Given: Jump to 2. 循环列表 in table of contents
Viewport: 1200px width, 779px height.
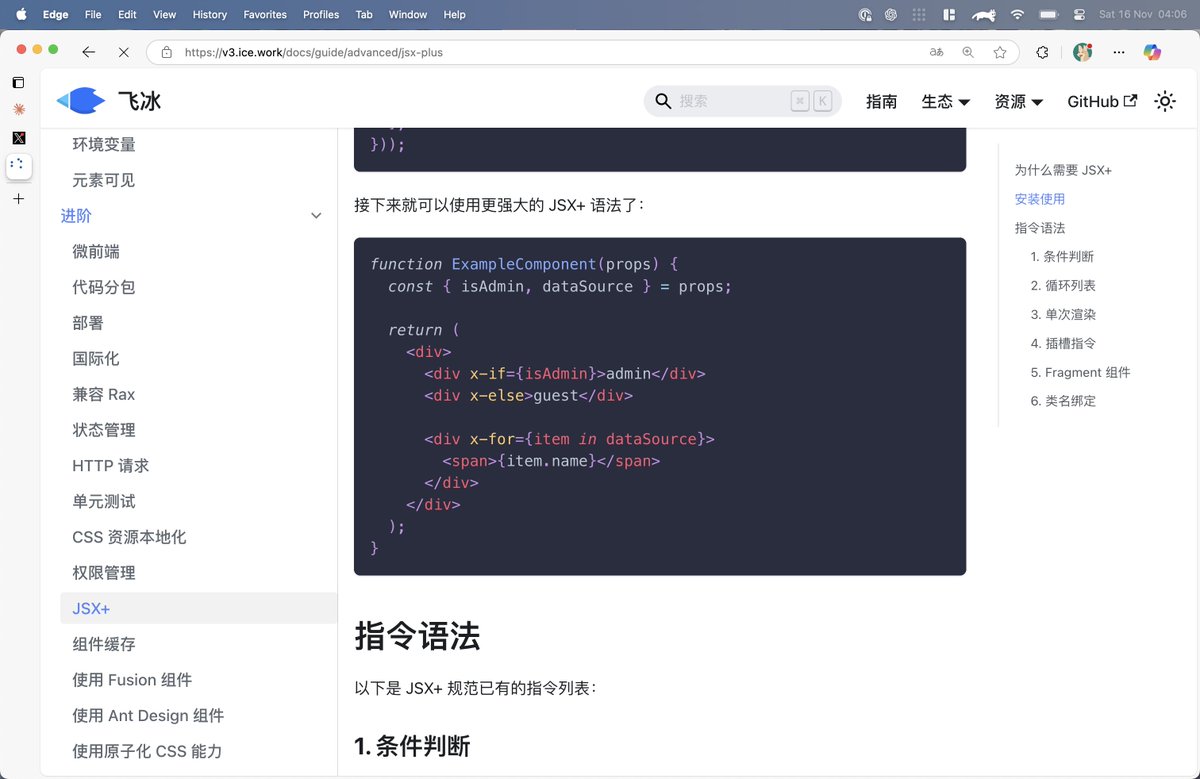Looking at the screenshot, I should coord(1063,286).
